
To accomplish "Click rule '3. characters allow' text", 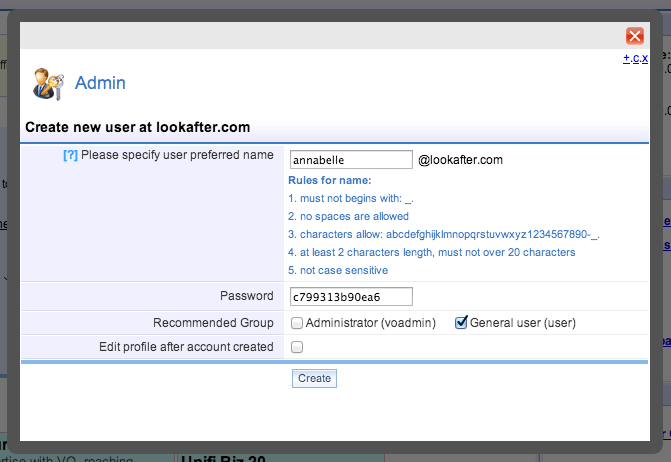I will pos(444,234).
